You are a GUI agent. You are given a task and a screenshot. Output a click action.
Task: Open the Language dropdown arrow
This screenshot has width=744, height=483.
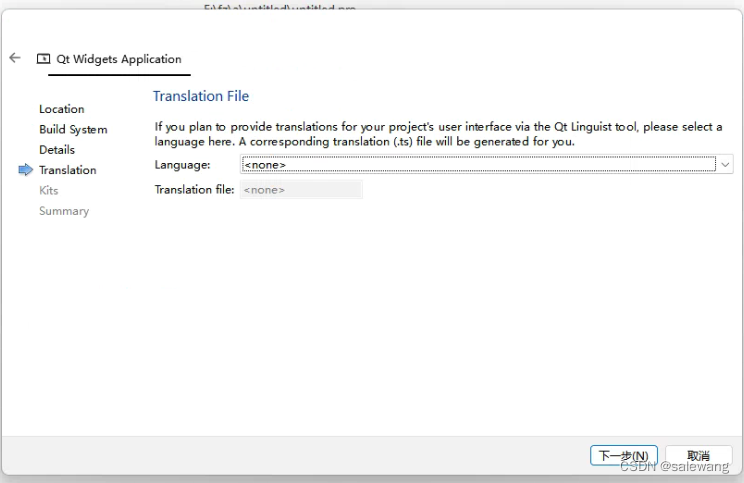(x=725, y=165)
